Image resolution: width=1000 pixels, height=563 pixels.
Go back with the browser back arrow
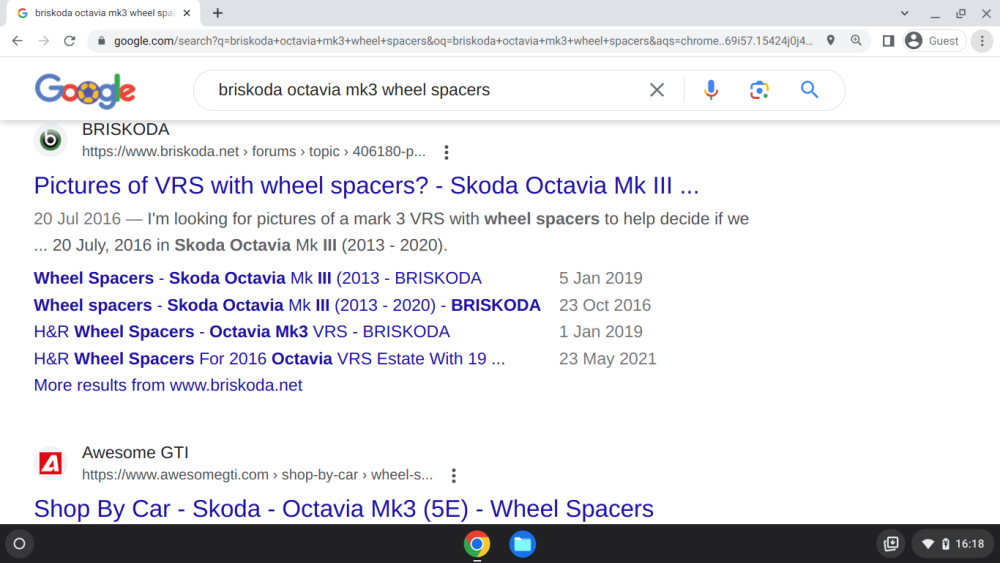17,41
